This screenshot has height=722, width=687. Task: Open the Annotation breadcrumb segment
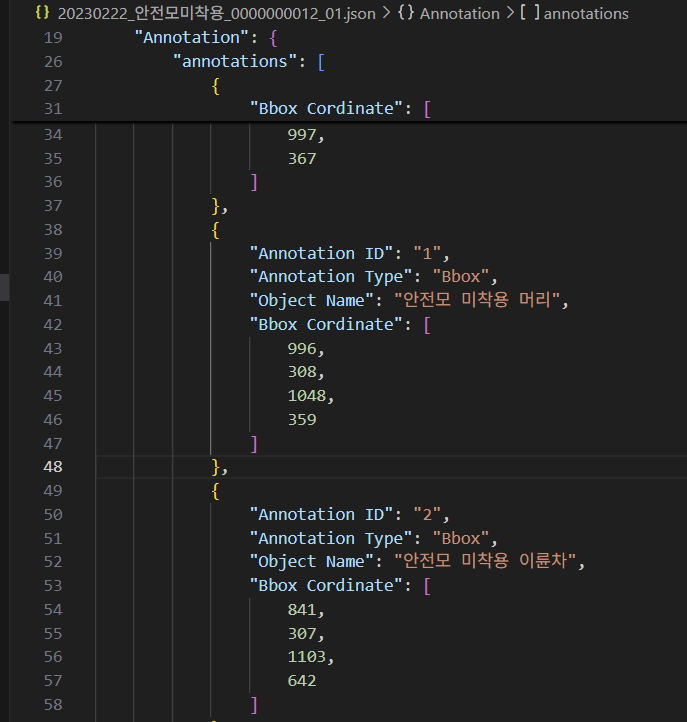[459, 13]
